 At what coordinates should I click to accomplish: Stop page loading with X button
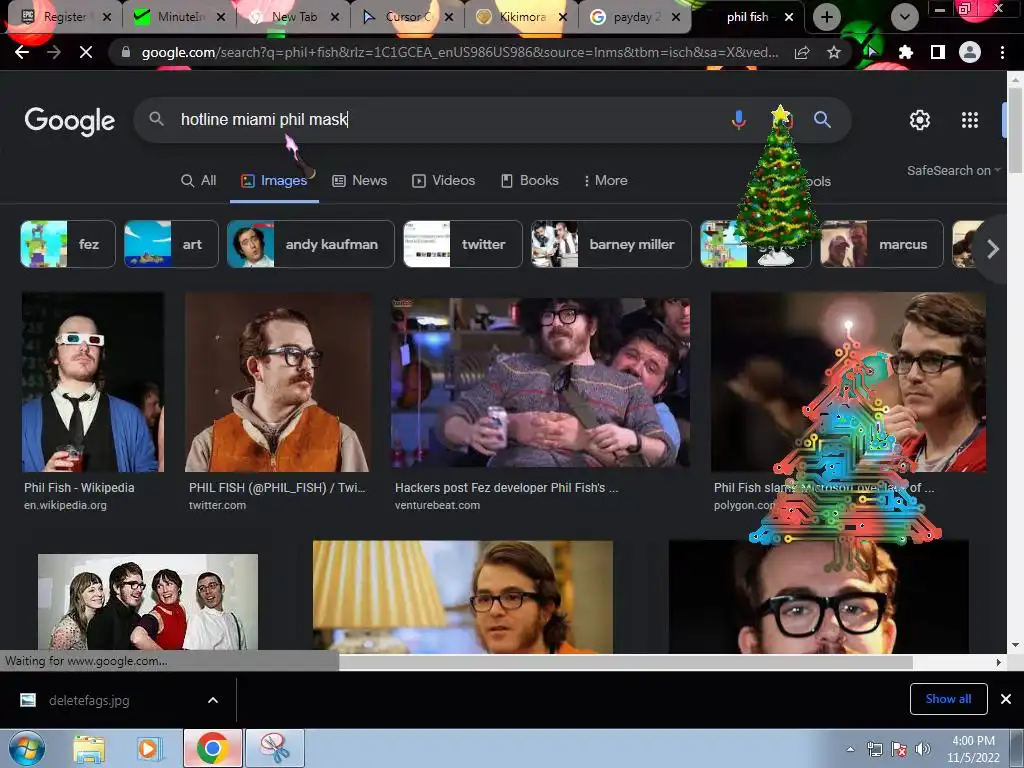86,52
